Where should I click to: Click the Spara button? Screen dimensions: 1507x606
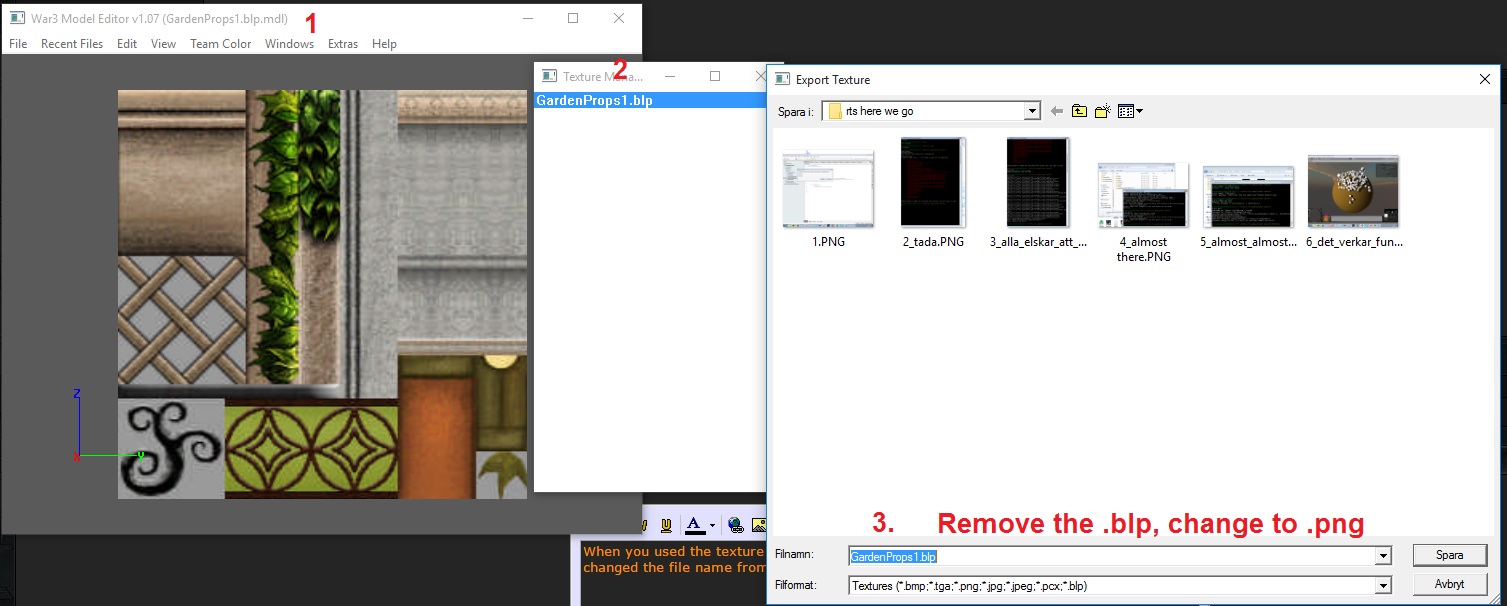point(1449,555)
